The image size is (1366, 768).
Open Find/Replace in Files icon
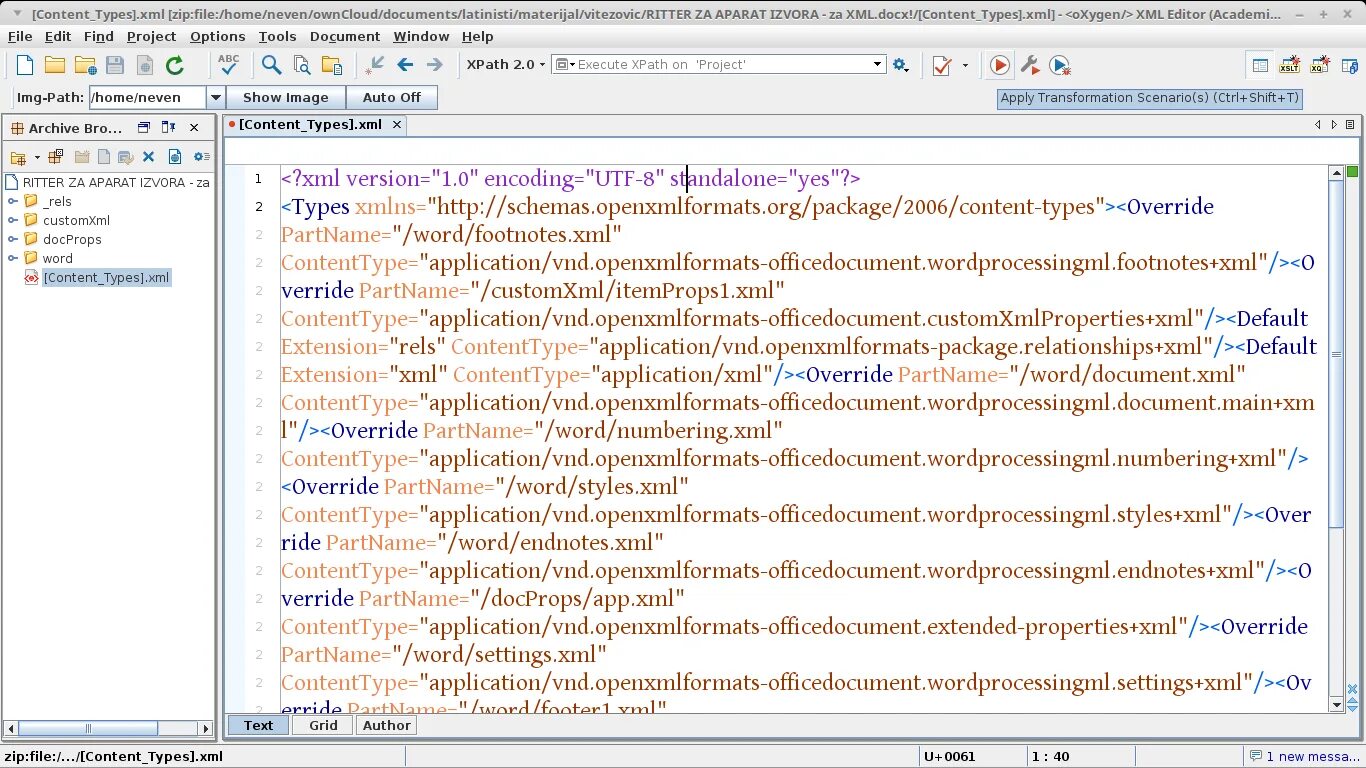click(301, 65)
